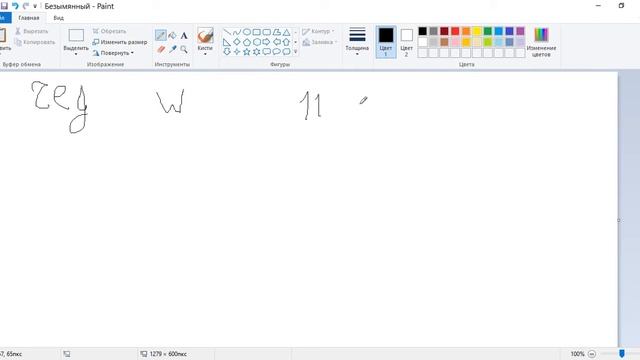The height and width of the screenshot is (360, 640).
Task: Click the zoom out minus button
Action: (592, 354)
